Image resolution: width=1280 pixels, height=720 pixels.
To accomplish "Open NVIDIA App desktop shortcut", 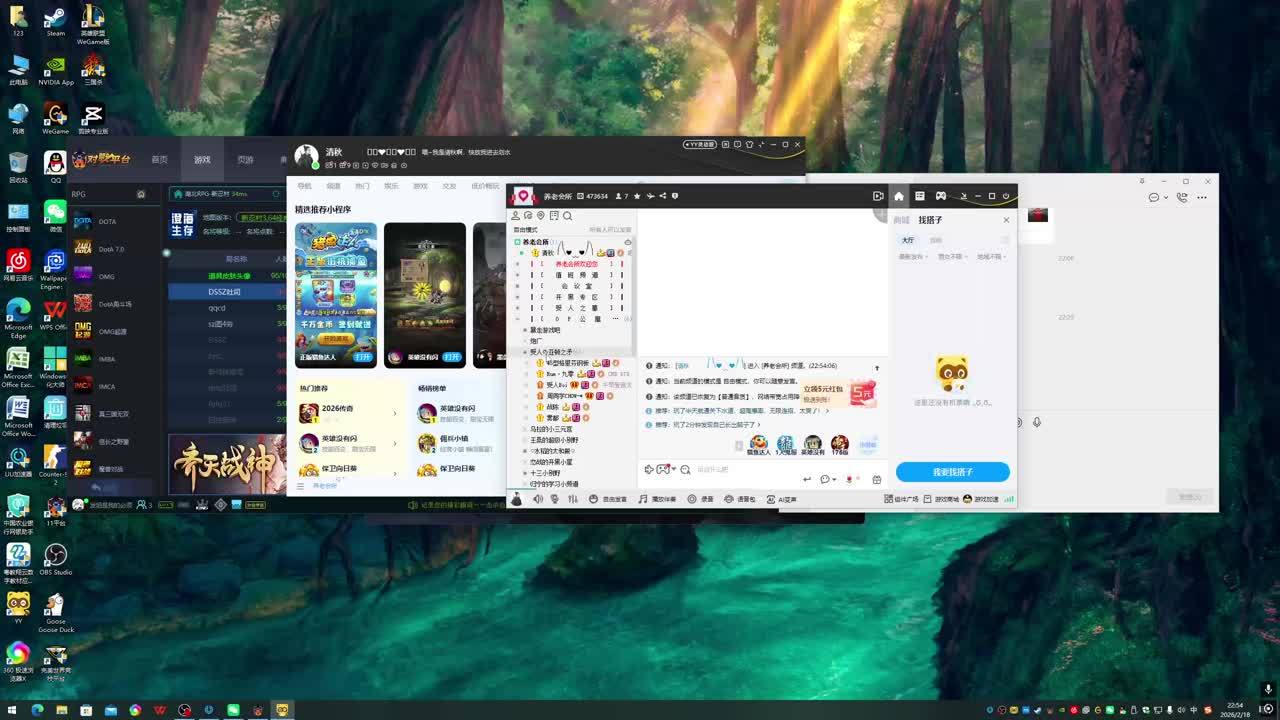I will click(x=56, y=69).
